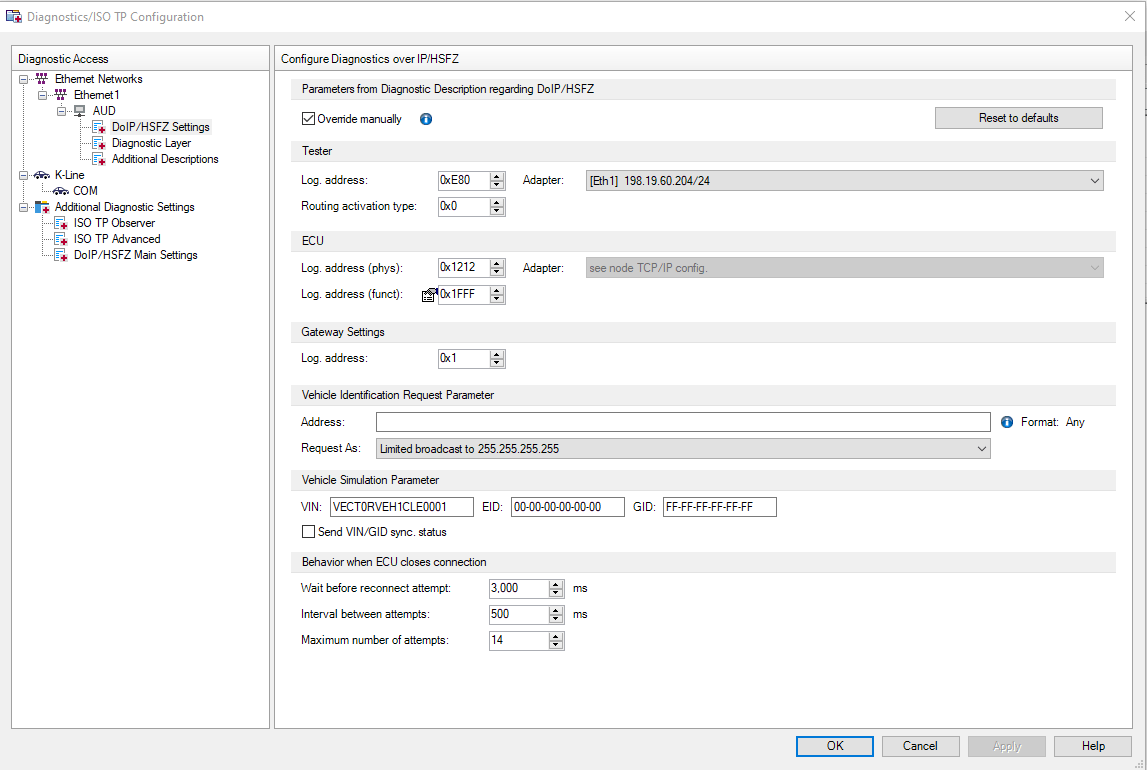This screenshot has width=1147, height=770.
Task: Increase Wait before reconnect attempt value
Action: coord(557,584)
